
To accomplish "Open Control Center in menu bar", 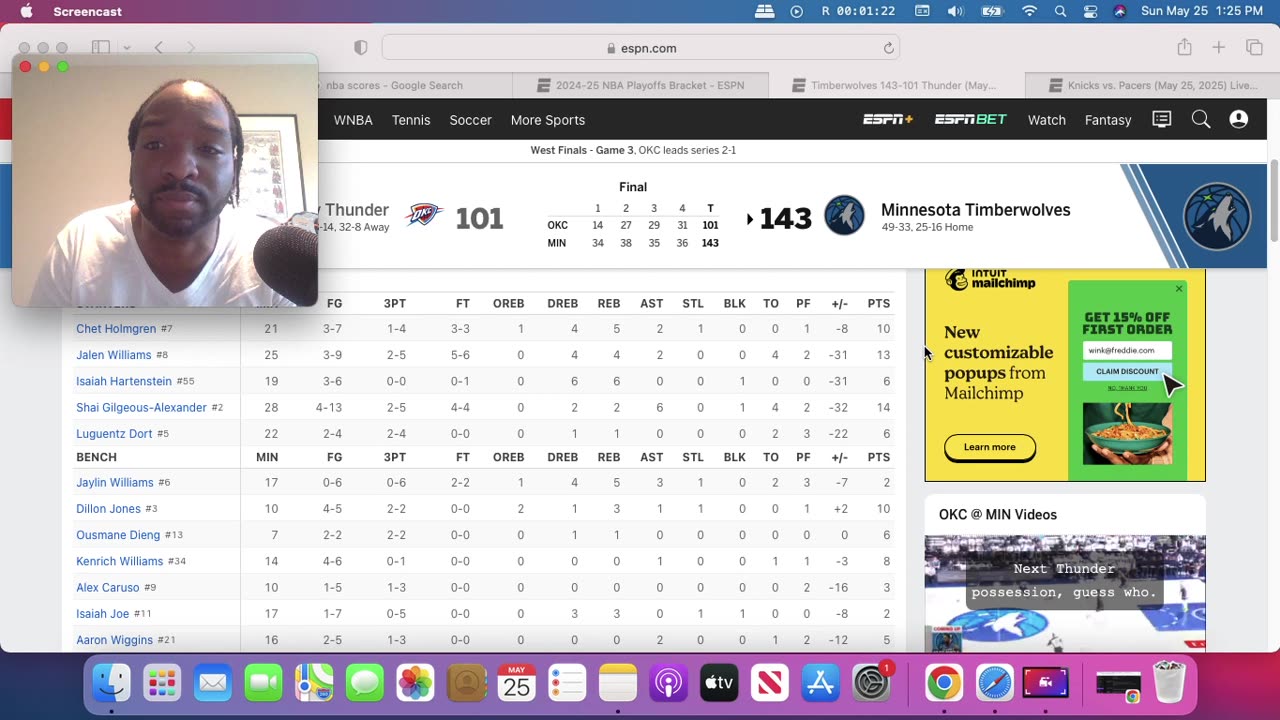I will pos(1091,11).
